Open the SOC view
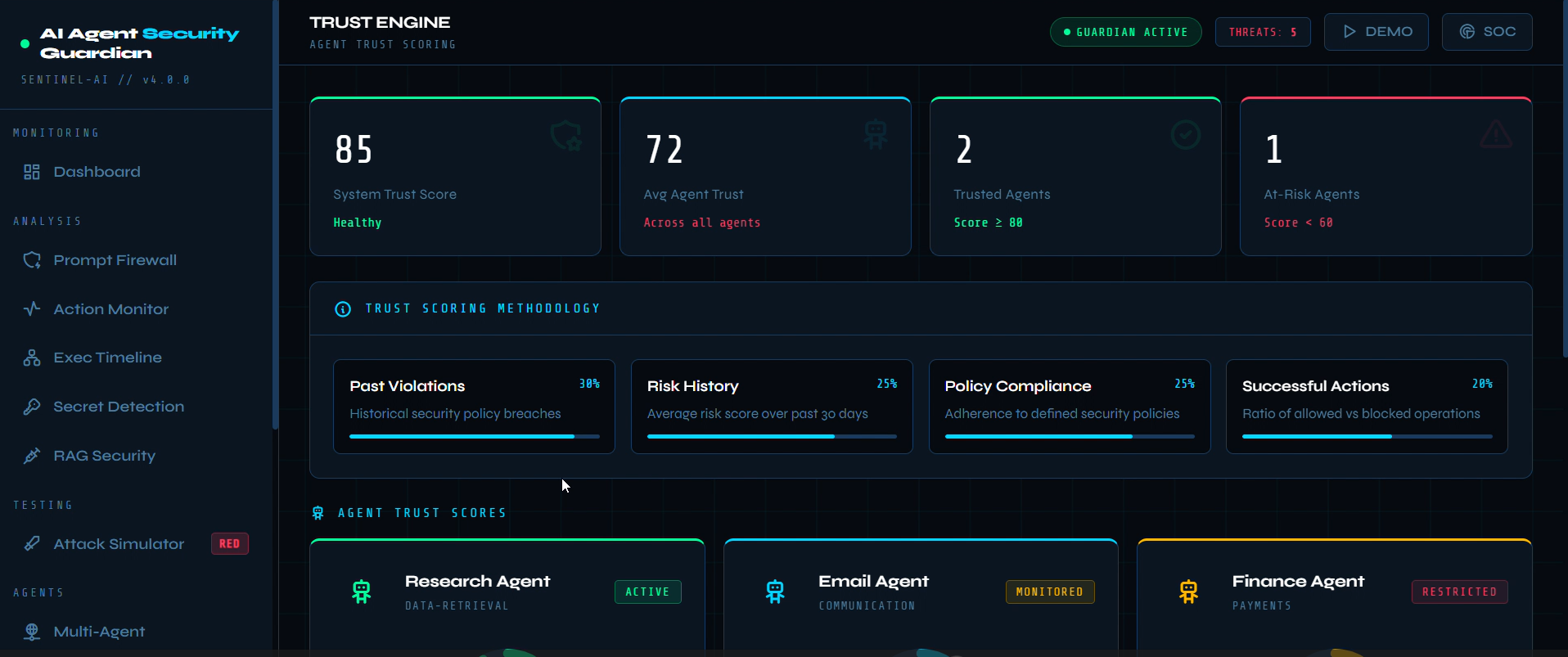Viewport: 1568px width, 657px height. 1487,32
